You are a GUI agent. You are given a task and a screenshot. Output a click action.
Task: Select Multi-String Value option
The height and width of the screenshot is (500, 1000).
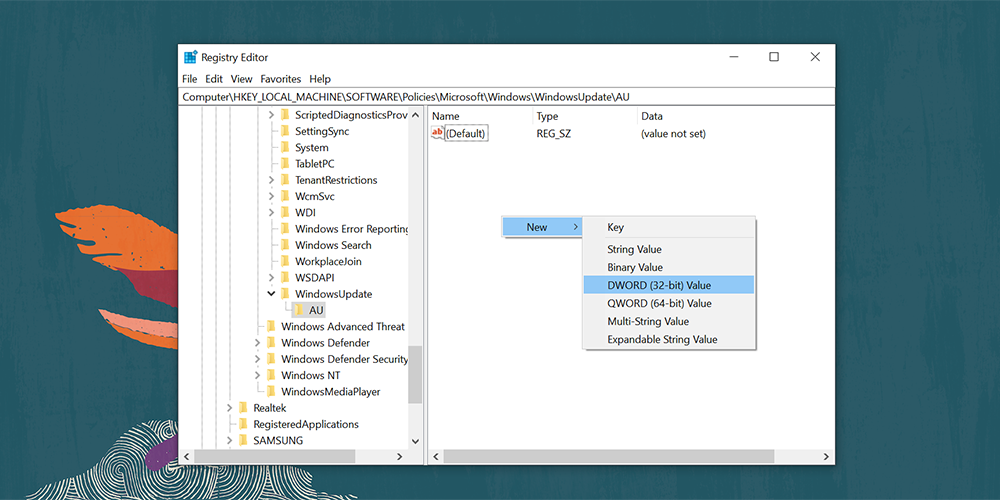pos(668,321)
